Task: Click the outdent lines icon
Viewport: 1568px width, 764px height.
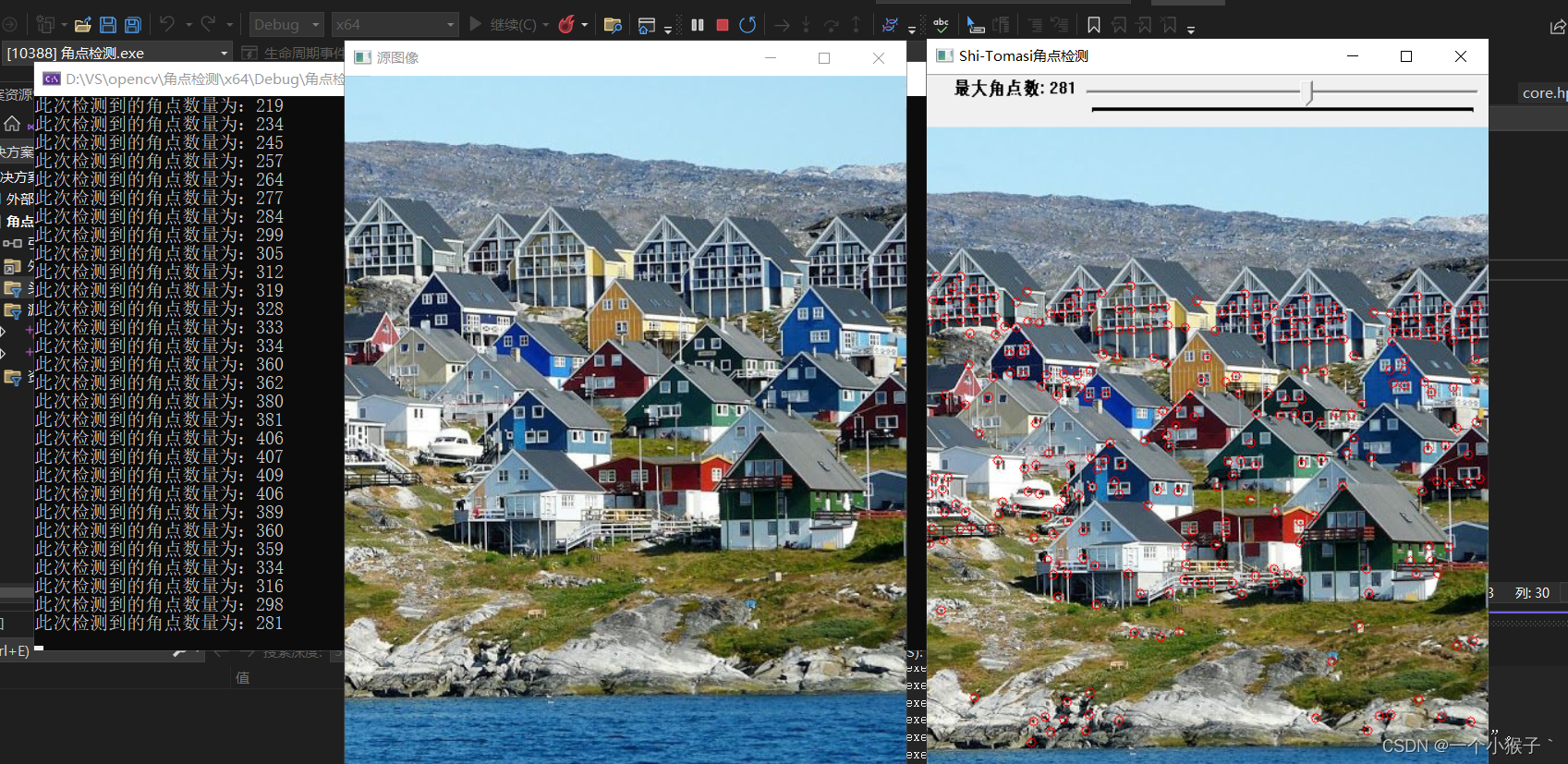Action: tap(1035, 25)
